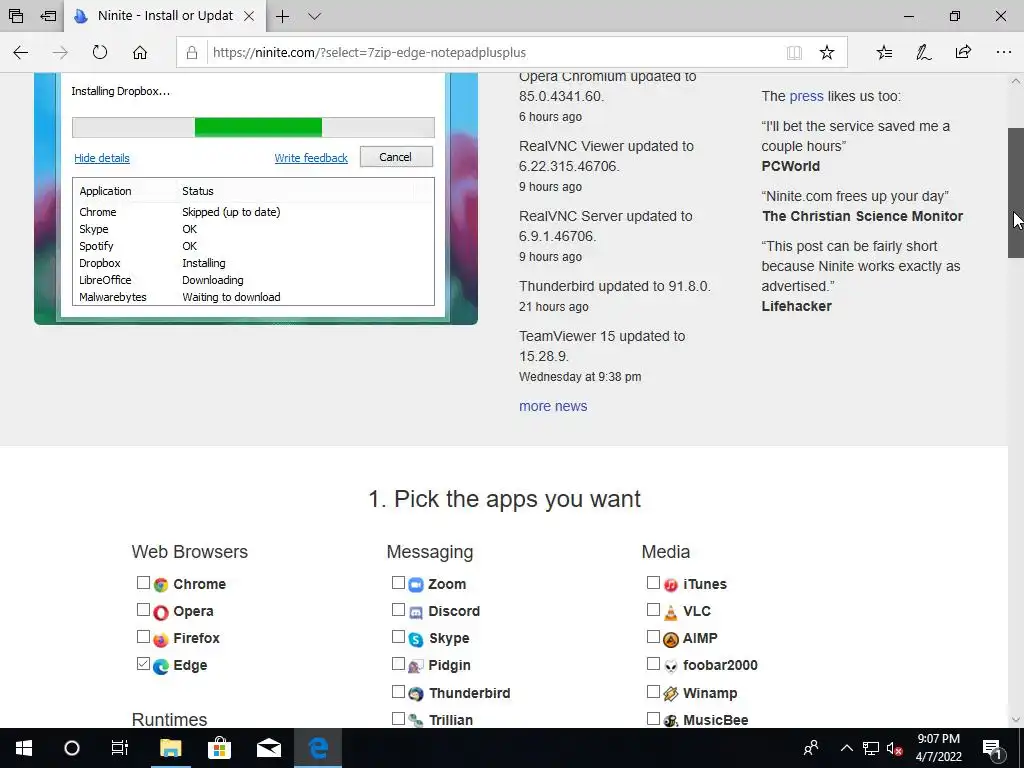Open clock and date flyout

click(938, 748)
